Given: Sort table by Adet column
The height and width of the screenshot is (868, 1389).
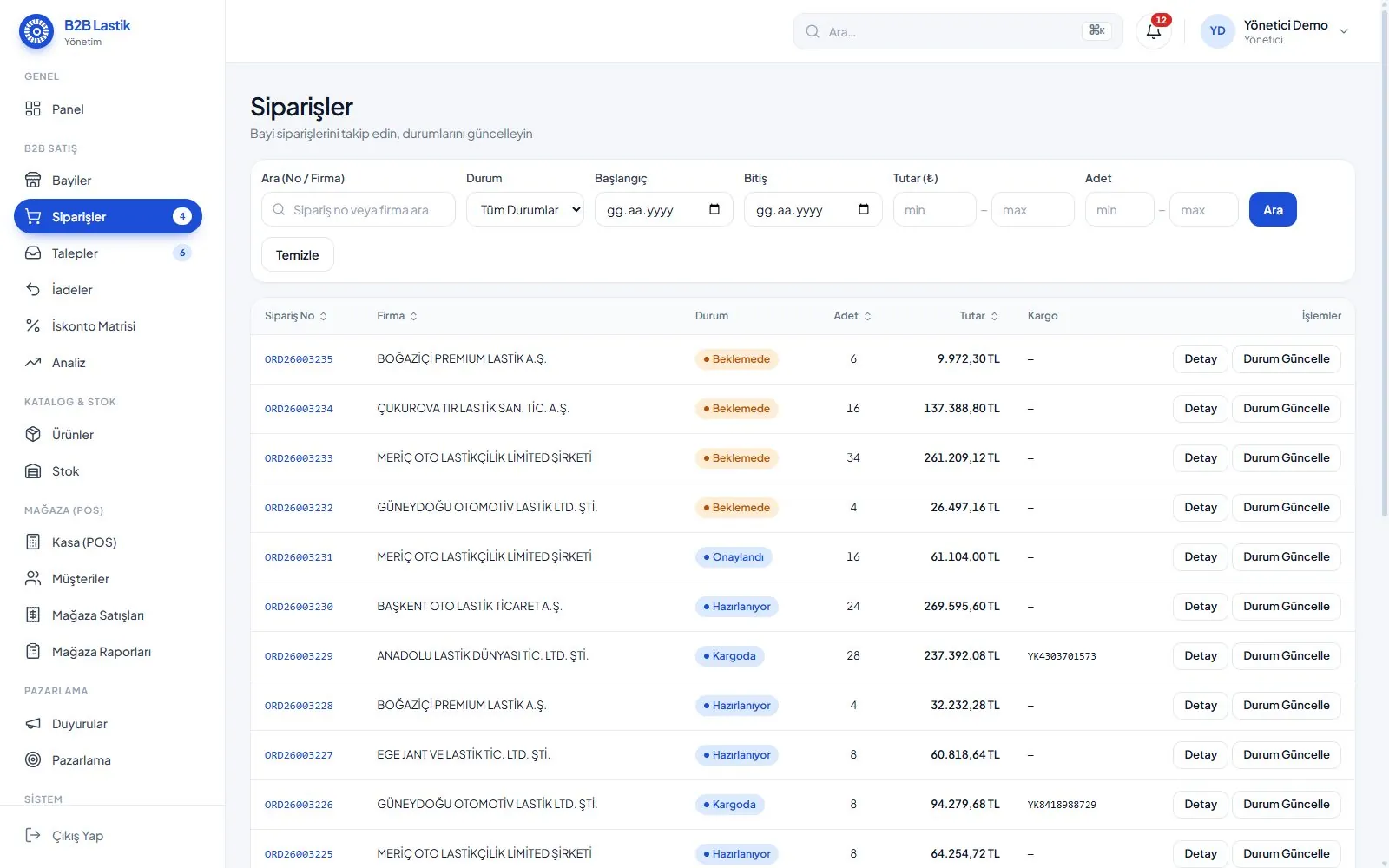Looking at the screenshot, I should (852, 316).
